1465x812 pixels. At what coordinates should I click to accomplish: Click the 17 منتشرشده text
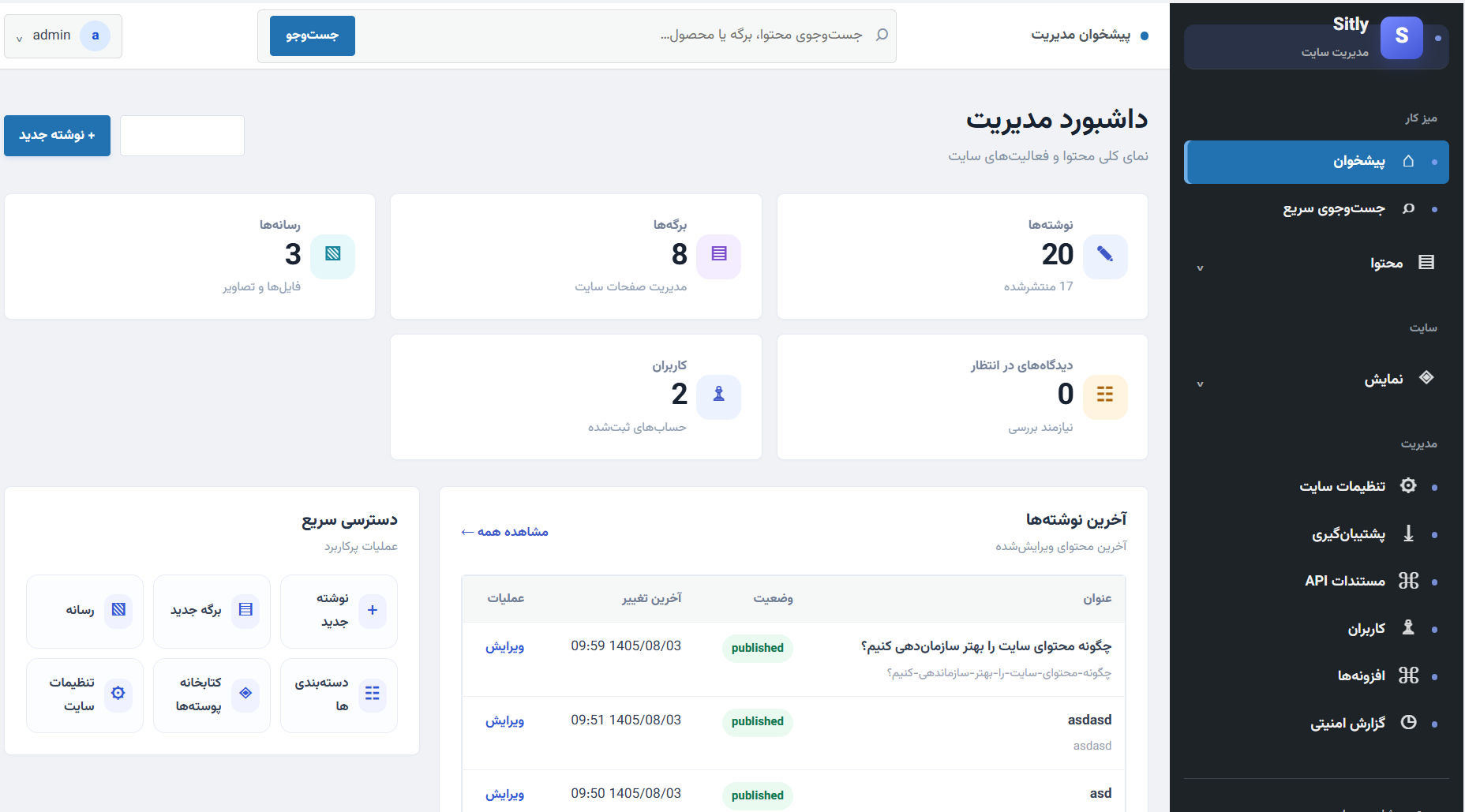click(x=1038, y=286)
